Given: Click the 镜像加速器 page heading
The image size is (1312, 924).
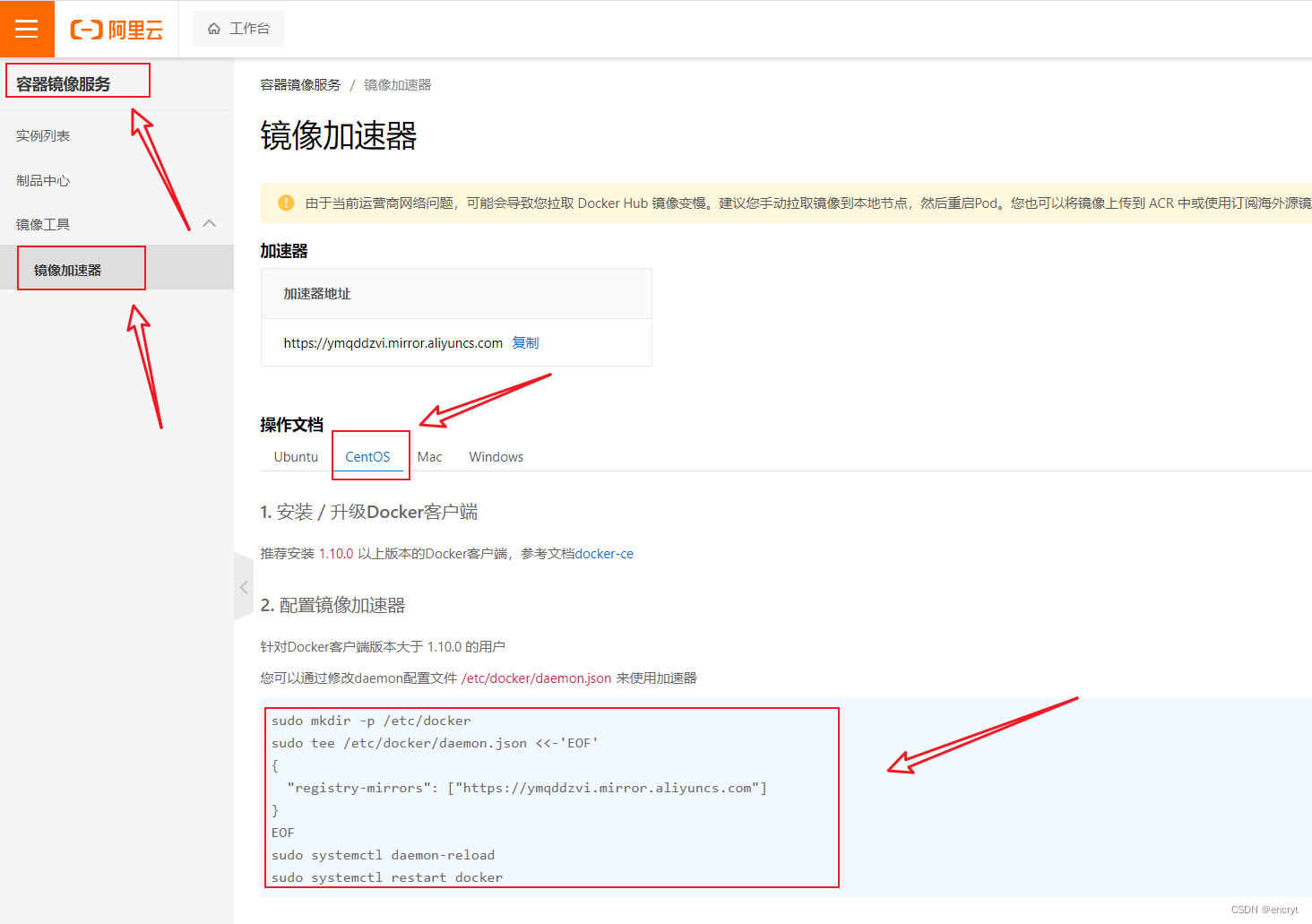Looking at the screenshot, I should coord(339,136).
